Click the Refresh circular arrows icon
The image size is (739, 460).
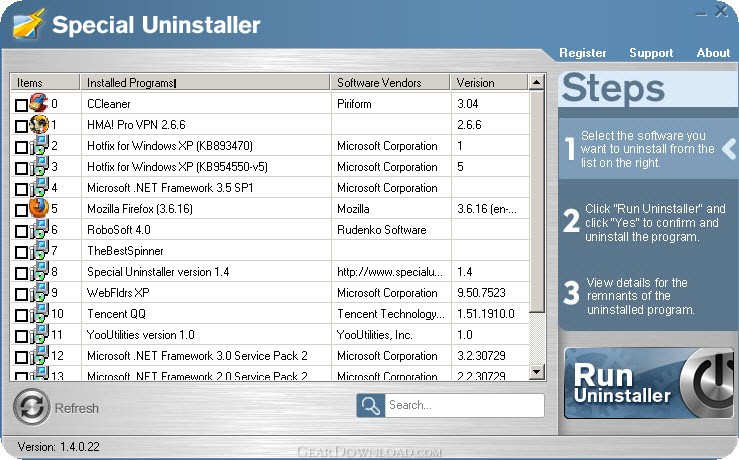tap(32, 407)
